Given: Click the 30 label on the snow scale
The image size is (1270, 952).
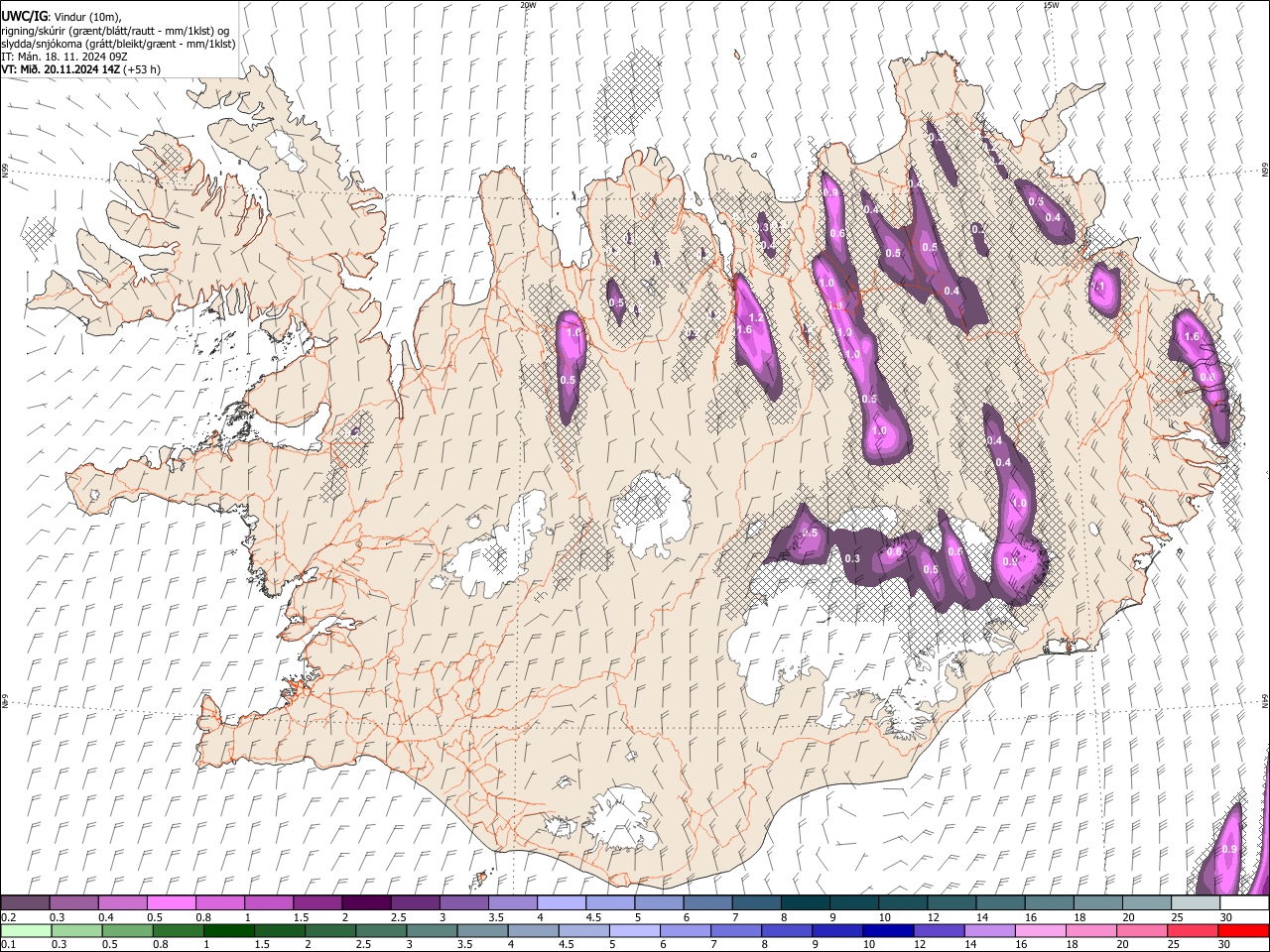Looking at the screenshot, I should pyautogui.click(x=1224, y=916).
